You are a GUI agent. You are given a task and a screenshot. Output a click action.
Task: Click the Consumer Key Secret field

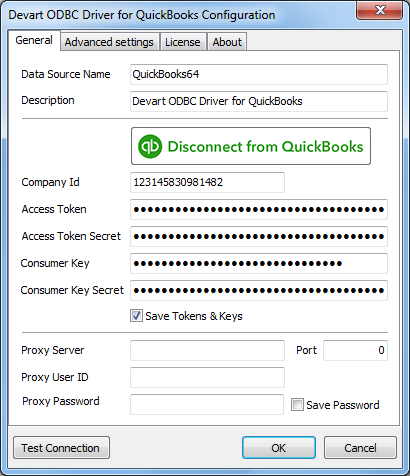pos(259,290)
